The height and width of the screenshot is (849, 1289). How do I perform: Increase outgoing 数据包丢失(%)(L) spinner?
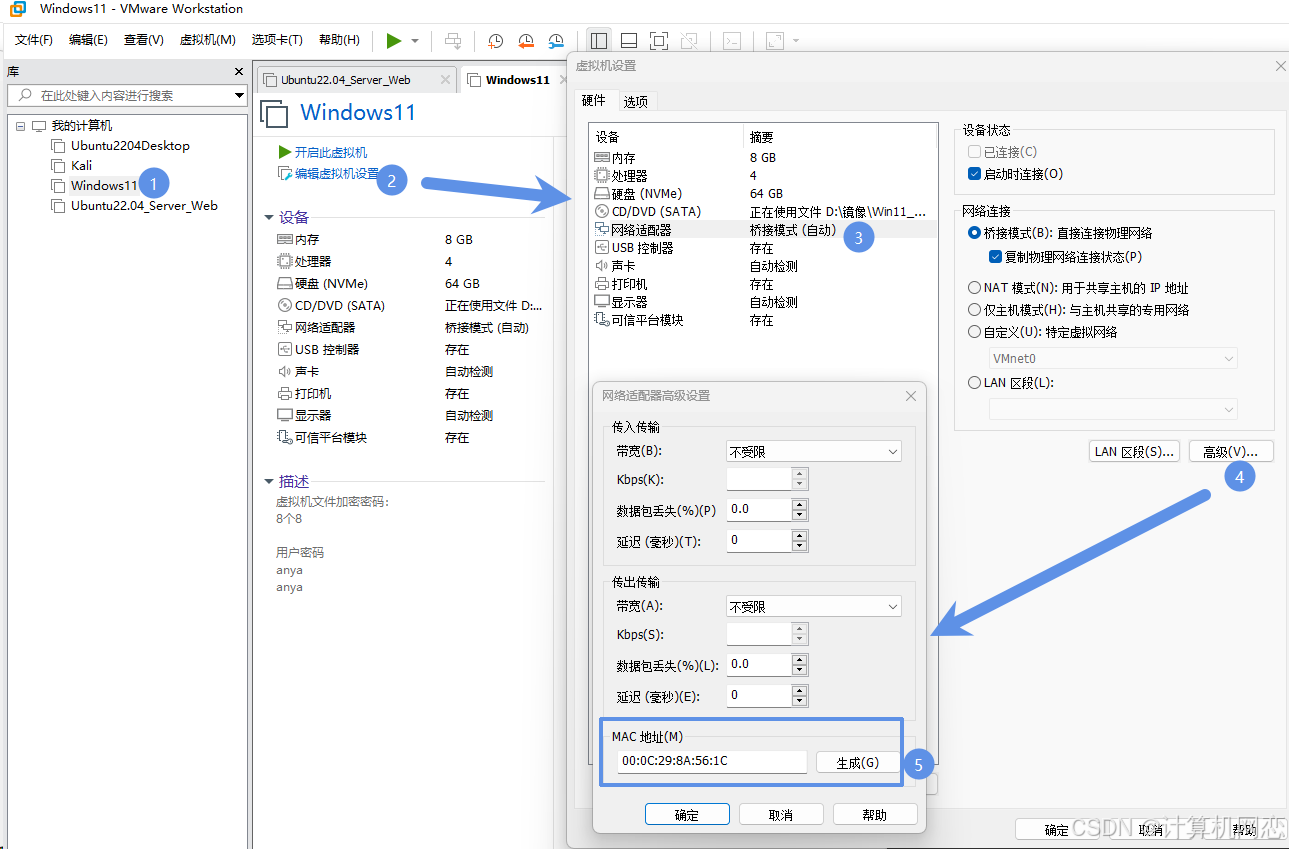point(799,659)
